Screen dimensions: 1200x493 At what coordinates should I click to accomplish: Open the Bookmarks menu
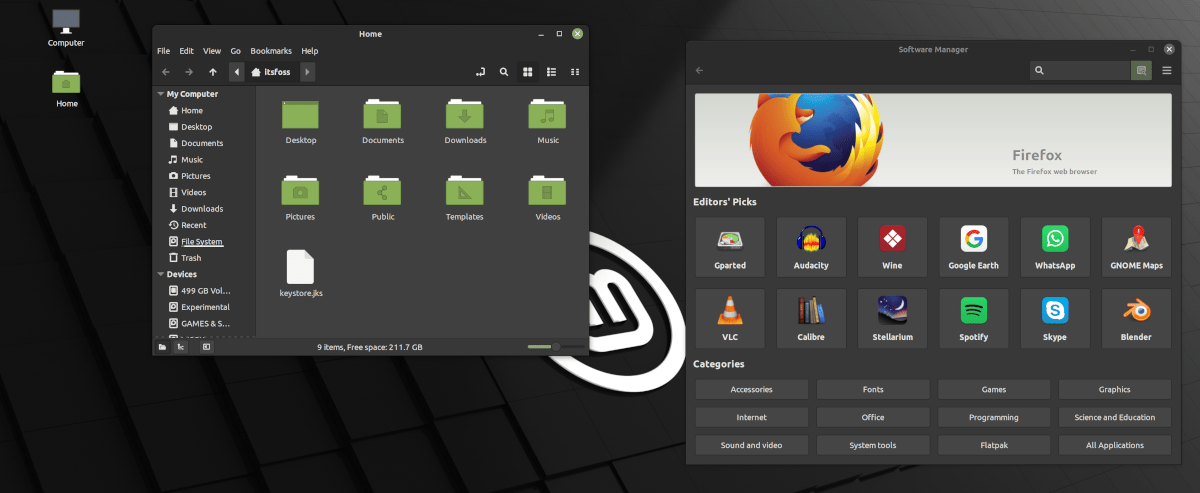pyautogui.click(x=270, y=51)
